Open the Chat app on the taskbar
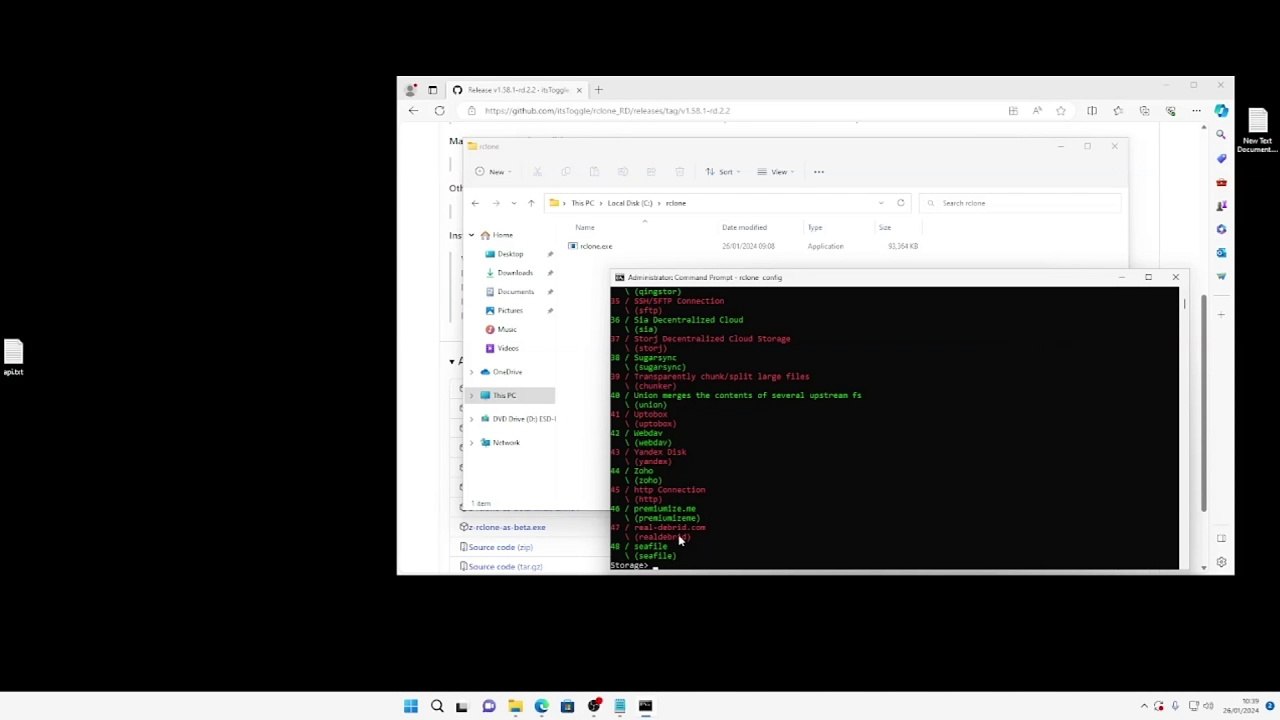 pos(489,707)
